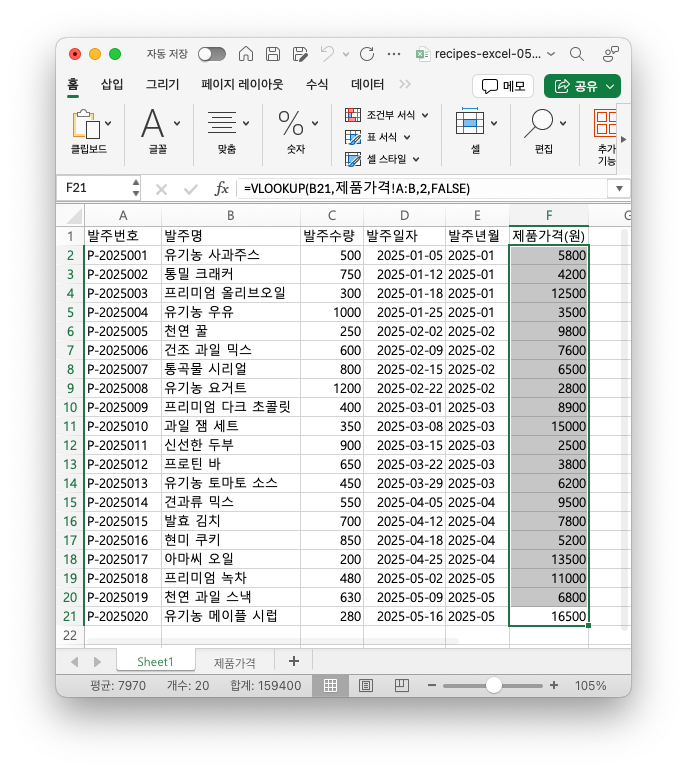Open the 숫자 percent format icon
Image resolution: width=687 pixels, height=771 pixels.
pos(291,124)
